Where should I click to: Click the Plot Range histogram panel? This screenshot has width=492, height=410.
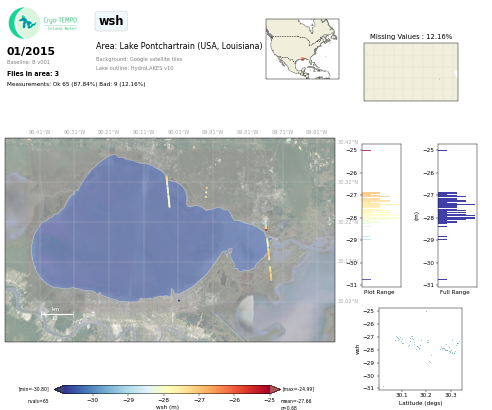coord(381,215)
